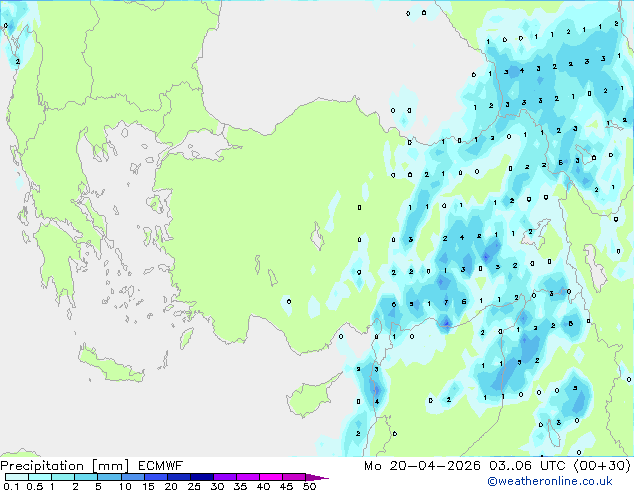Click the '(00+30)' forecast offset text
634x490 pixels.
coord(602,466)
